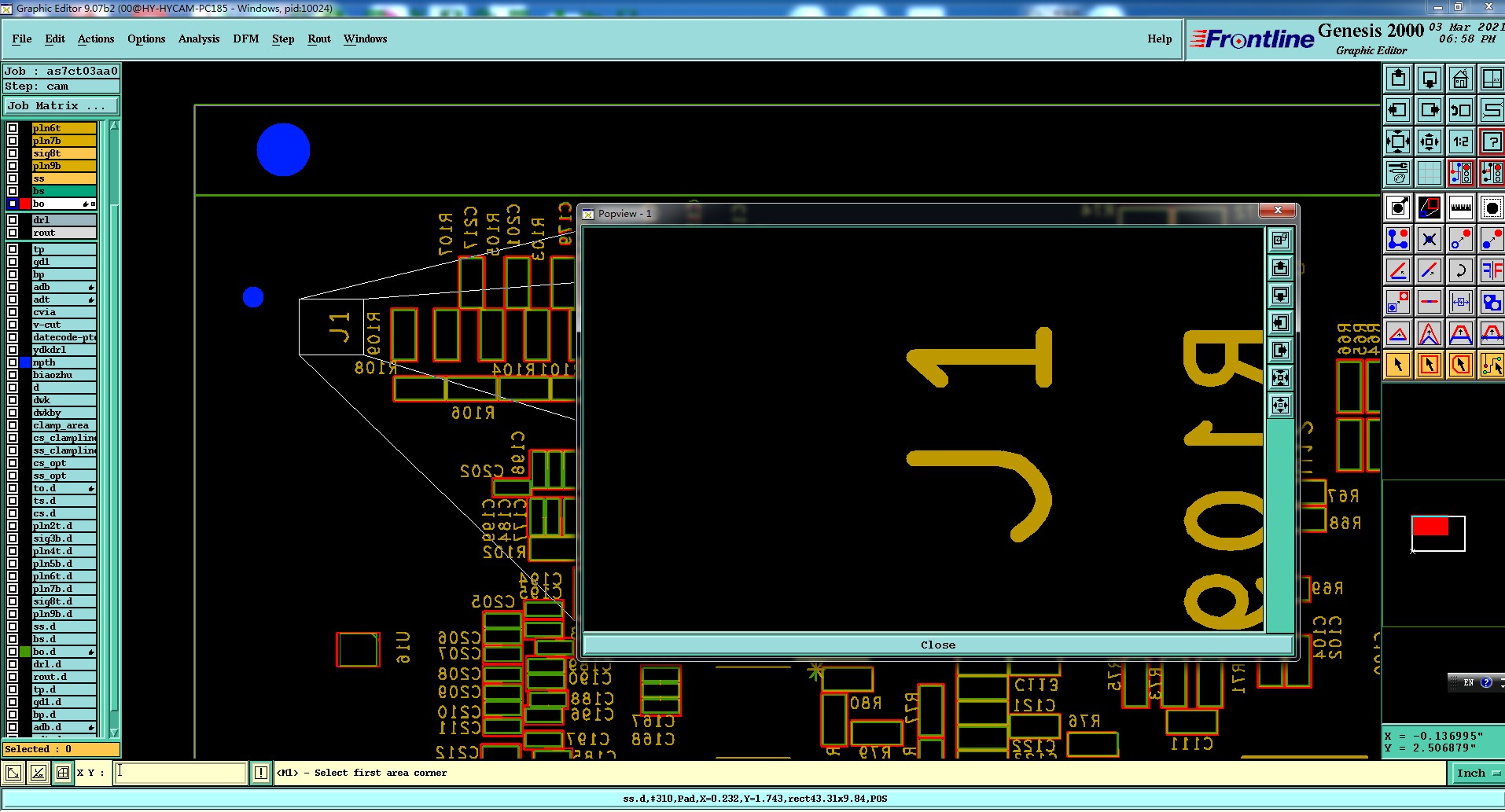Toggle the sig8t layer checkbox
This screenshot has width=1505, height=812.
(x=13, y=153)
